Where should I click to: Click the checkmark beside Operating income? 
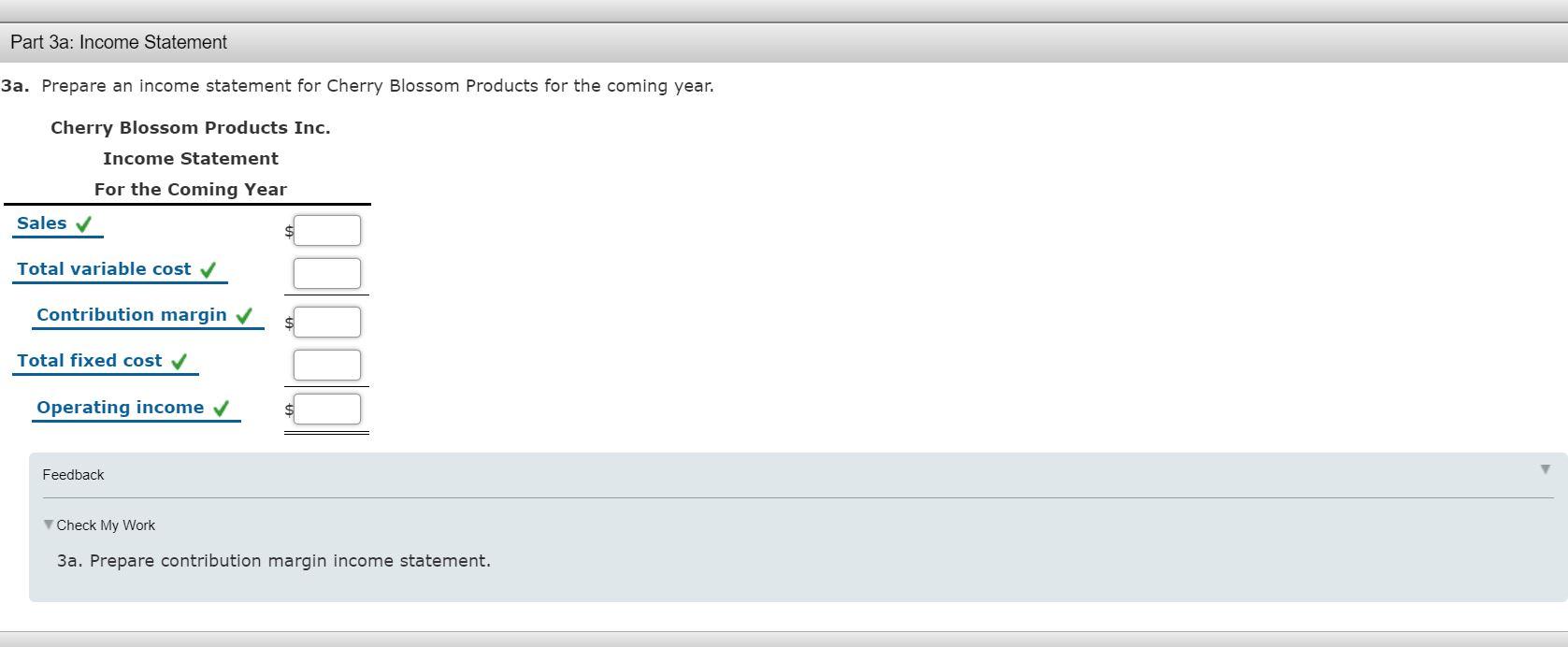[222, 407]
